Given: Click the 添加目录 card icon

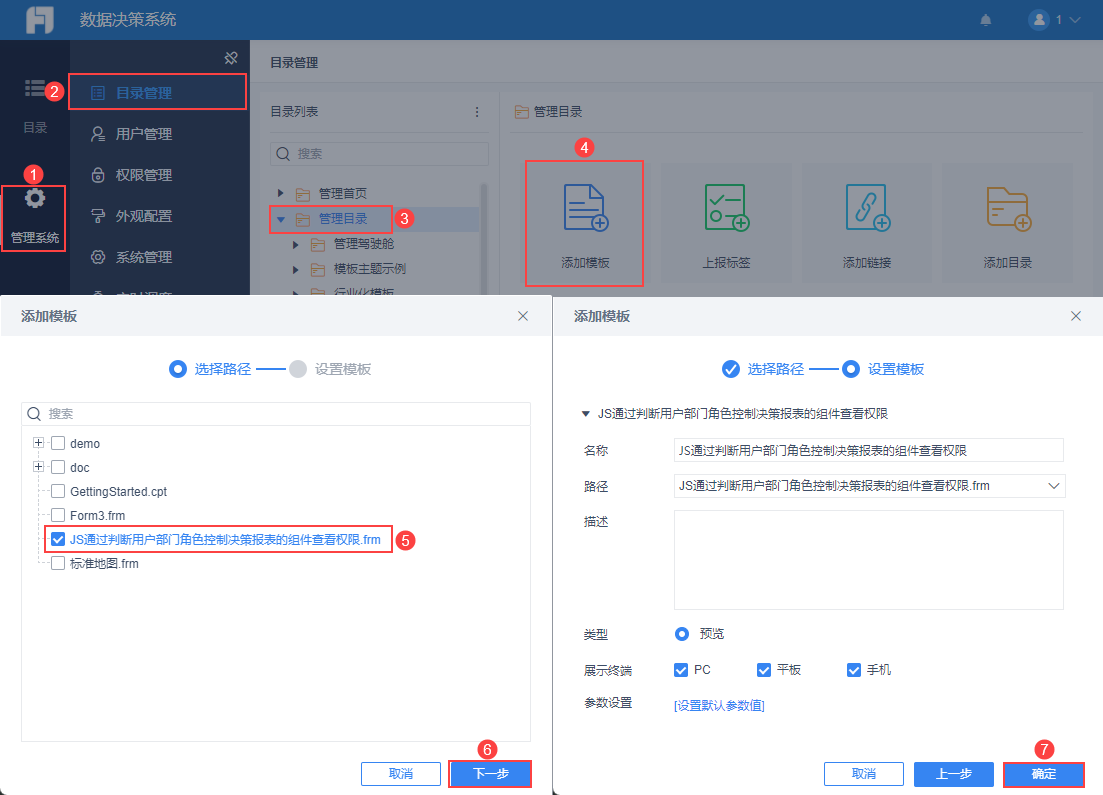Looking at the screenshot, I should 1008,207.
